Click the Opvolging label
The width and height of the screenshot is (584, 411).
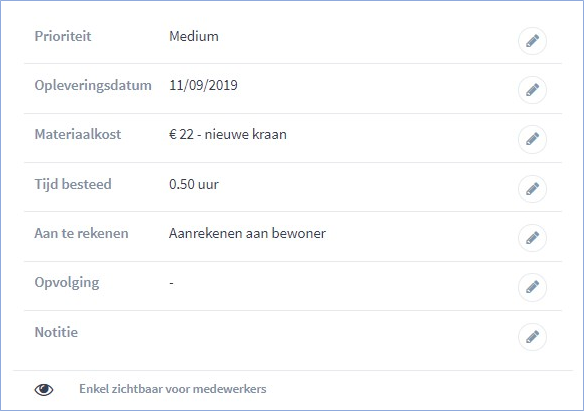tap(67, 283)
